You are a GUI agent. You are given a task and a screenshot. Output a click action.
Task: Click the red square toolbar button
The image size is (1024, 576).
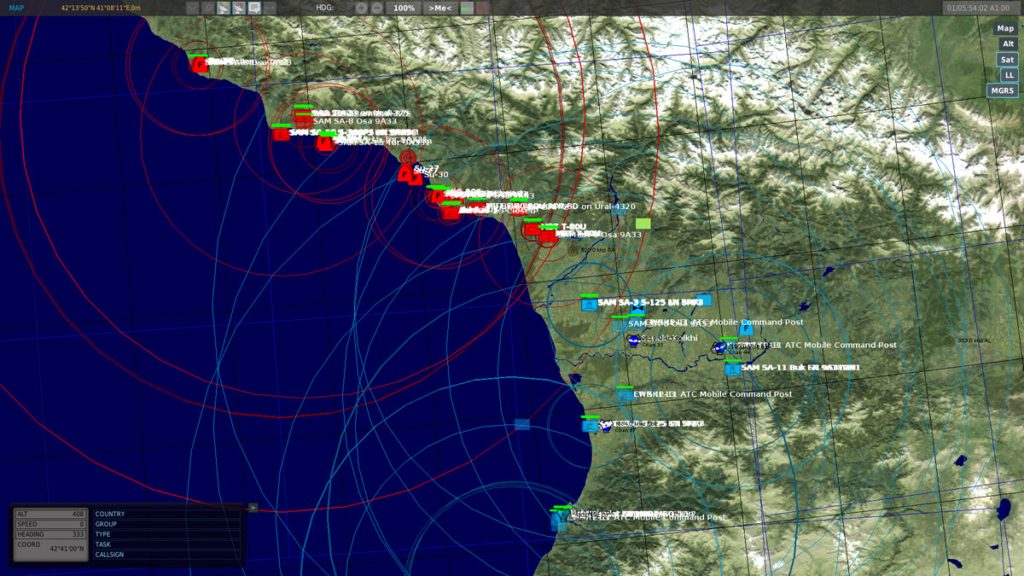point(482,8)
